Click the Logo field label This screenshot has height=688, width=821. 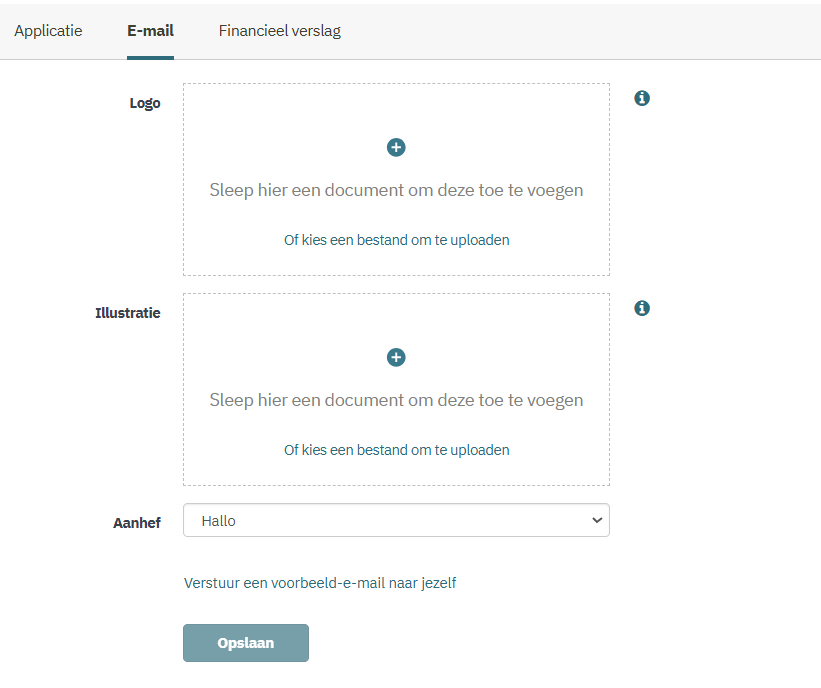tap(145, 103)
